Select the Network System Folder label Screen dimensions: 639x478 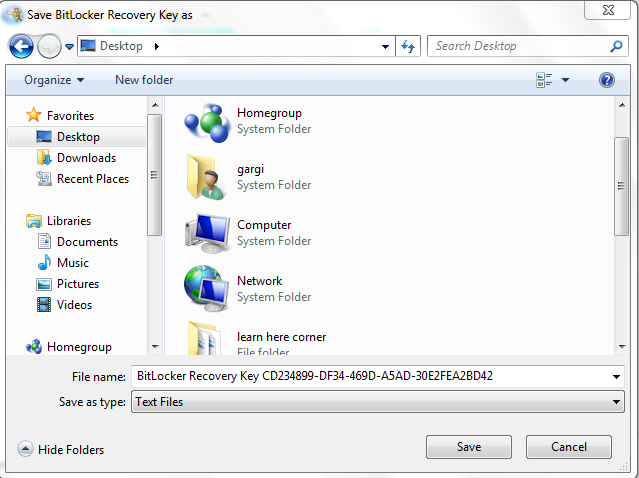[x=274, y=297]
